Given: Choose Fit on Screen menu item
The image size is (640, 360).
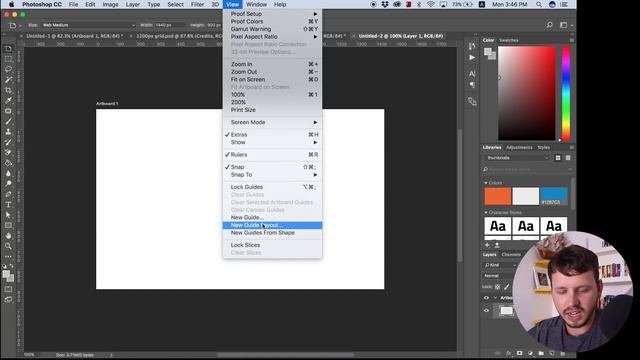Looking at the screenshot, I should point(272,80).
